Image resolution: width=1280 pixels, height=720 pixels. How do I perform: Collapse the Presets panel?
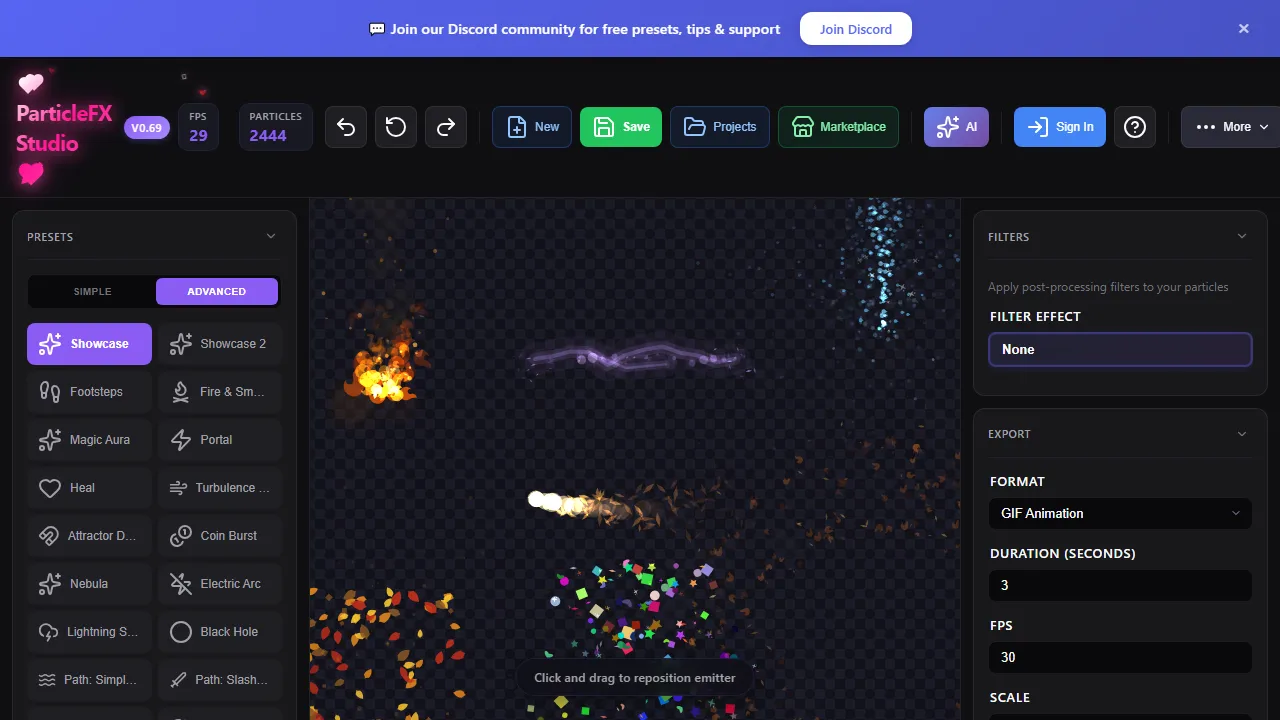pyautogui.click(x=270, y=236)
